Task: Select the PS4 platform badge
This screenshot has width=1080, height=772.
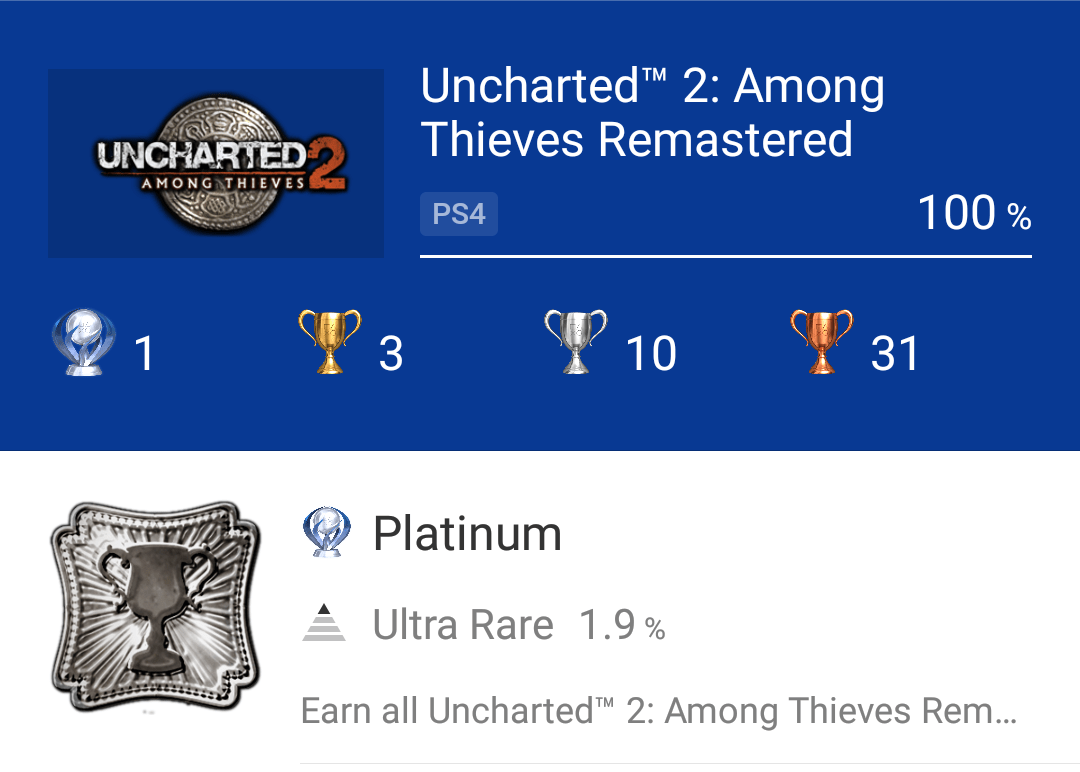Action: pyautogui.click(x=458, y=213)
